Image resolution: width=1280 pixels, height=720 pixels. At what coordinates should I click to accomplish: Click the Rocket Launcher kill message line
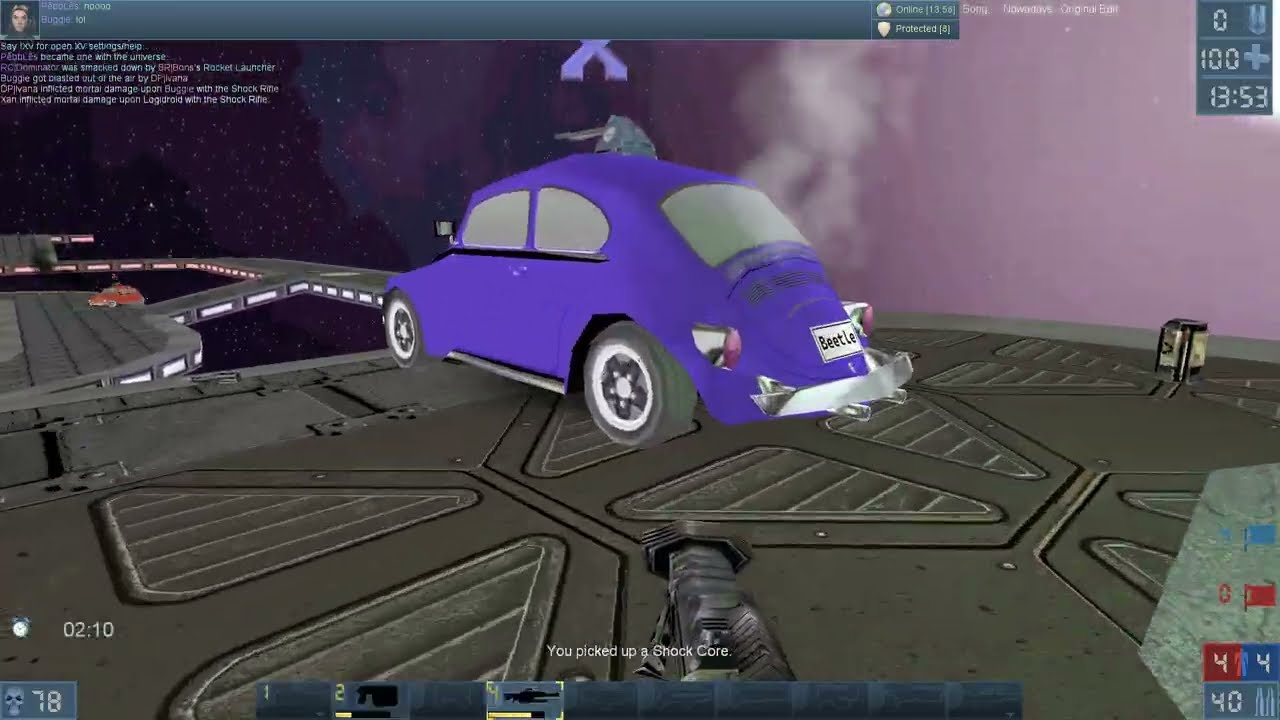[x=137, y=67]
